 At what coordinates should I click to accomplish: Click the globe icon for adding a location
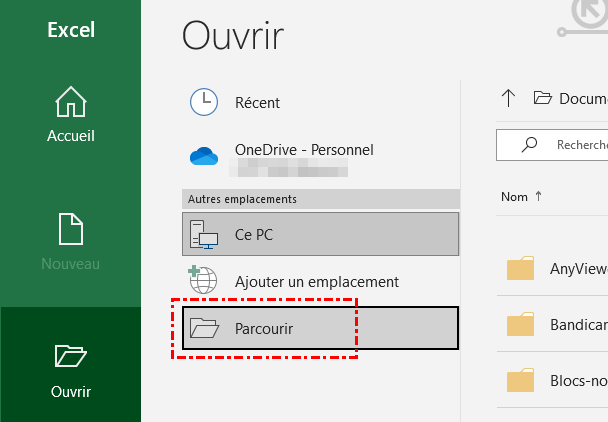click(x=204, y=281)
